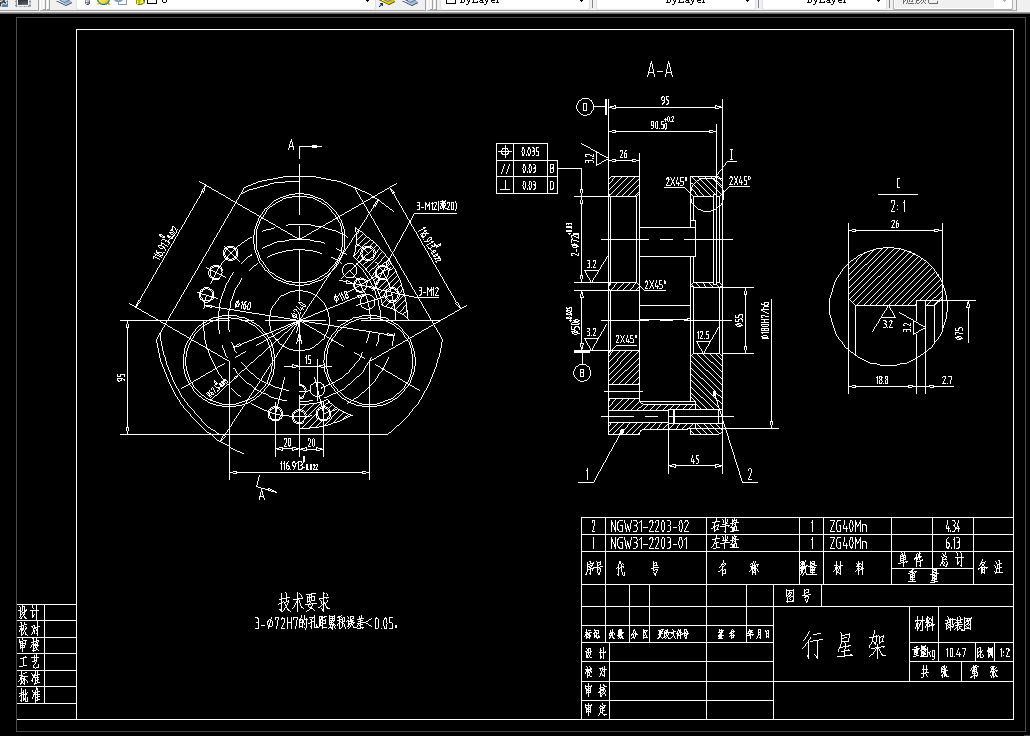Select the 年月日 date header cell
1030x736 pixels.
(759, 635)
